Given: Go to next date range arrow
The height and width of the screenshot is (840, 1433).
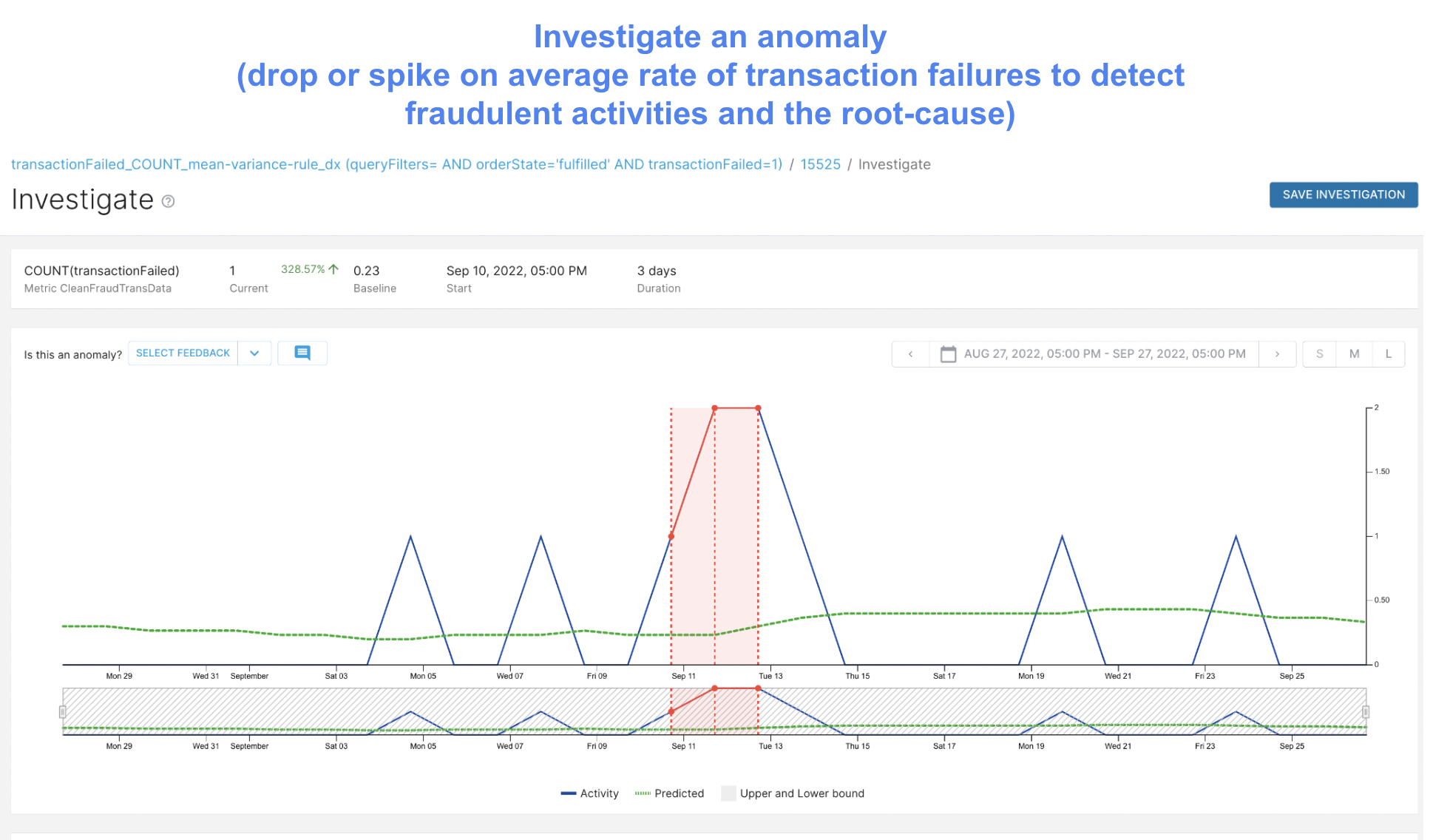Looking at the screenshot, I should [x=1277, y=354].
